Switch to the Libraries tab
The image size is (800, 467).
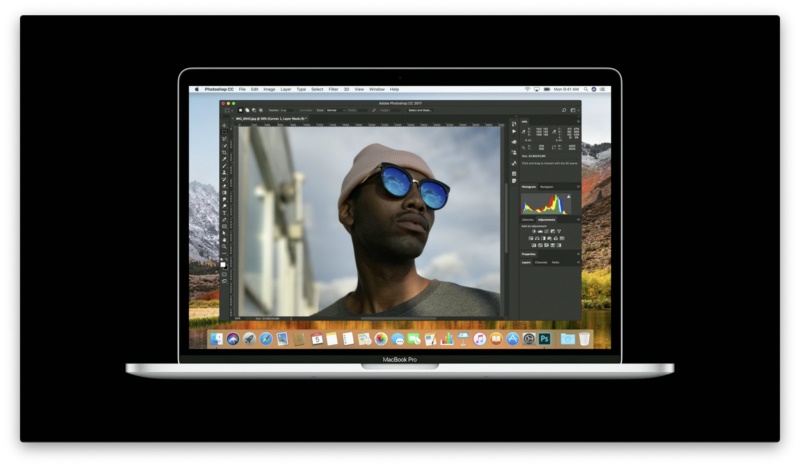coord(528,219)
